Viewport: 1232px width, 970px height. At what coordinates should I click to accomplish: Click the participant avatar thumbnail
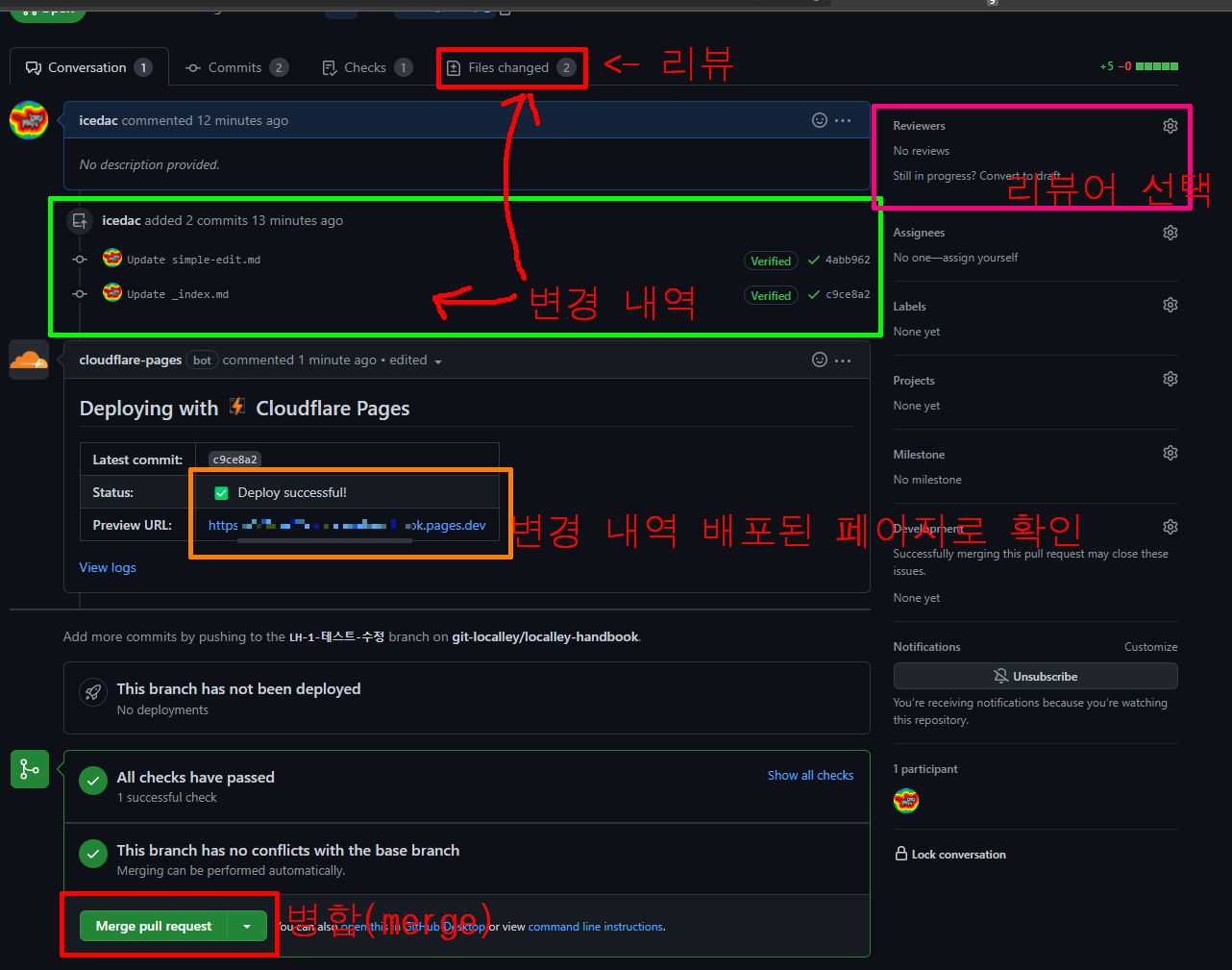click(906, 801)
